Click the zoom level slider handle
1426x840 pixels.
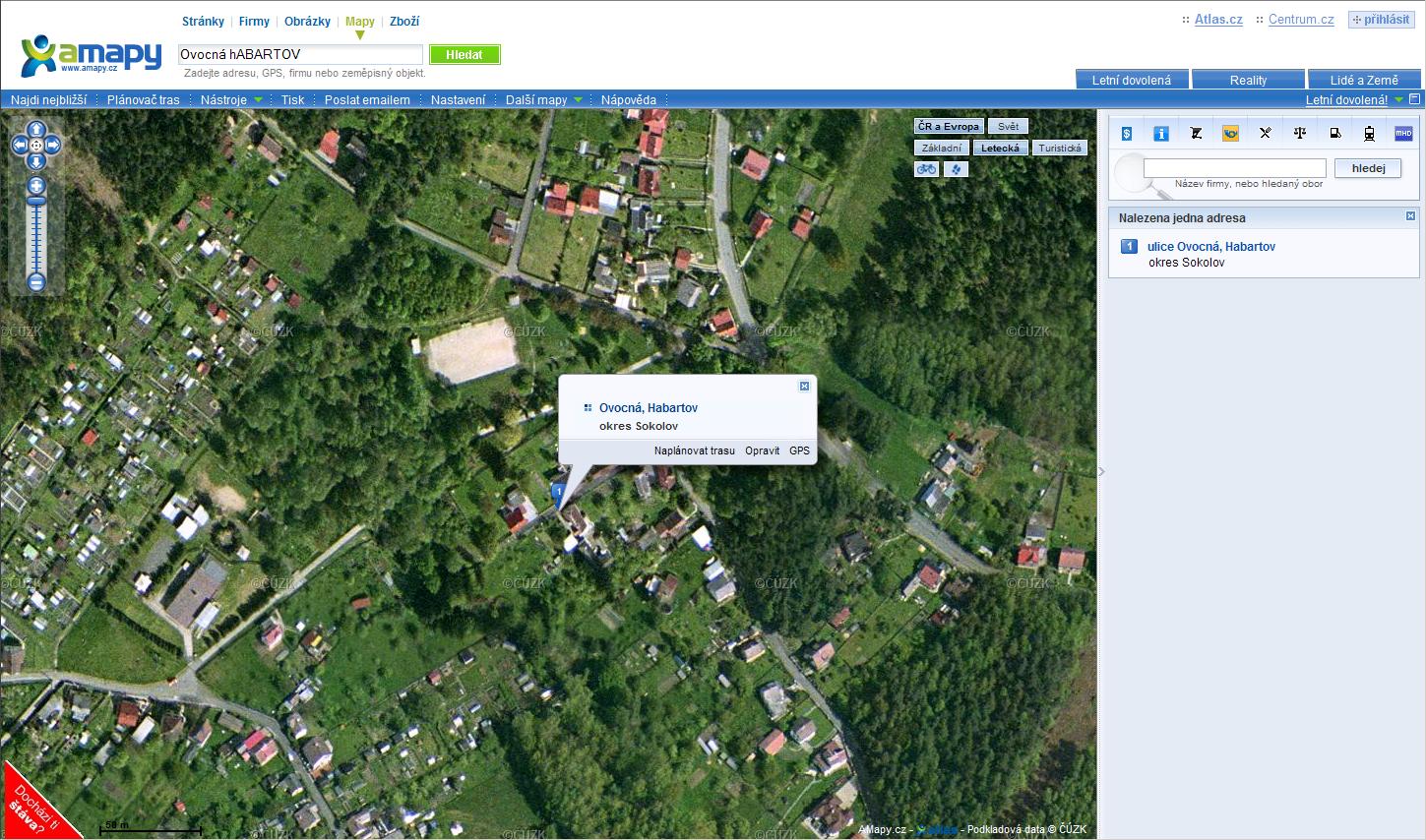coord(36,201)
